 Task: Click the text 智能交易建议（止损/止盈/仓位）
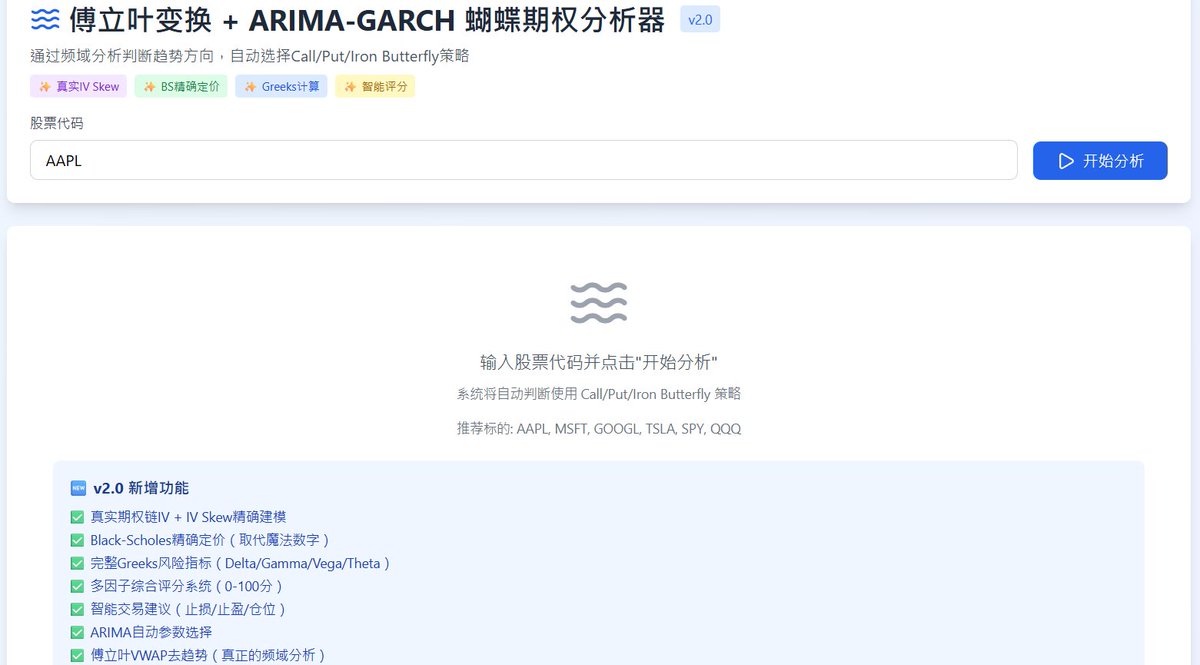[x=189, y=609]
